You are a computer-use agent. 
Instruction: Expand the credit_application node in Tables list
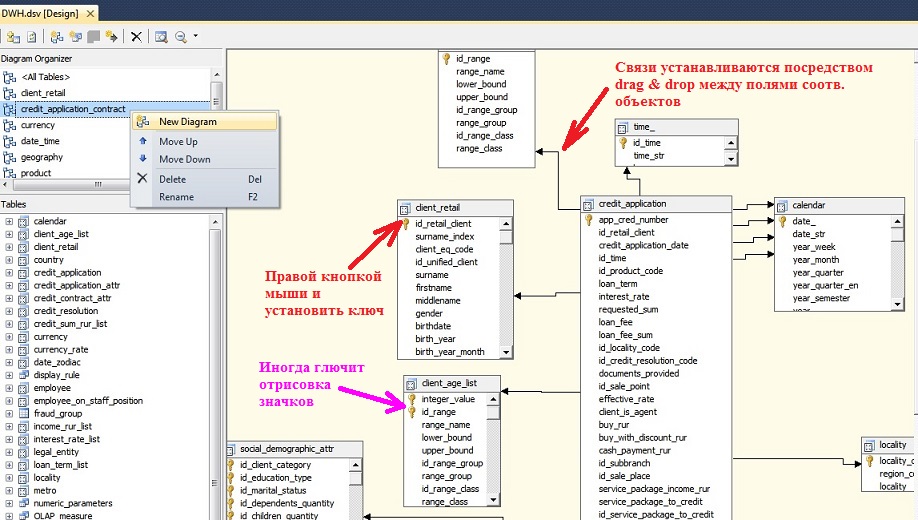click(9, 273)
